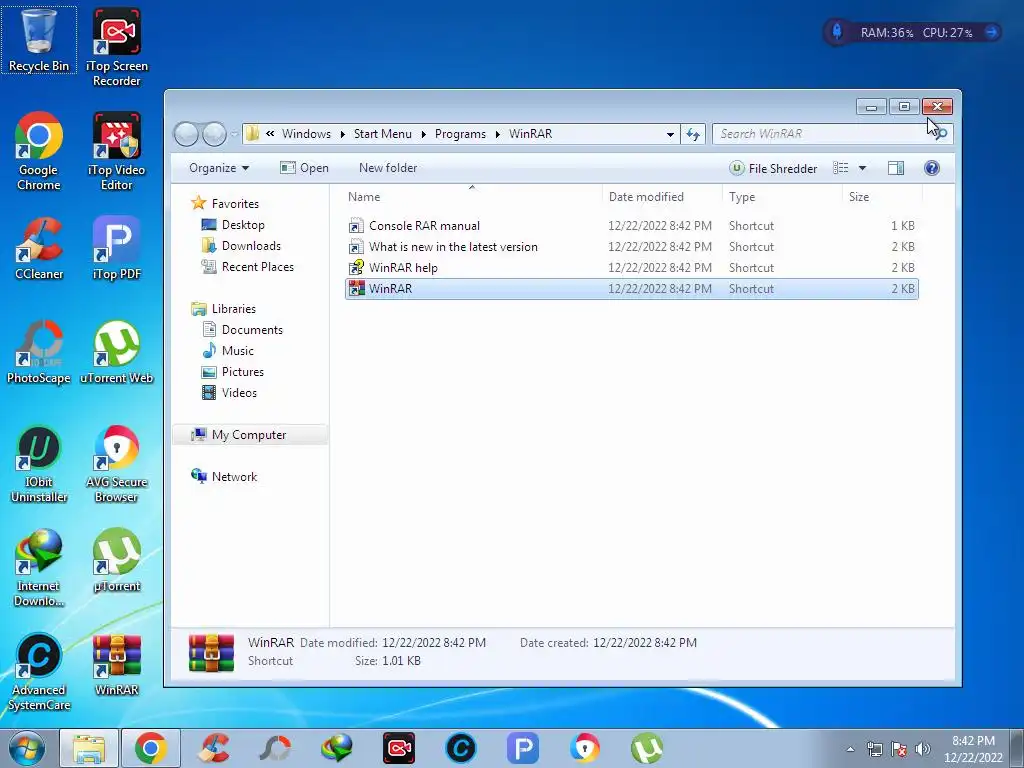
Task: Select Advanced SystemCare desktop icon
Action: point(39,673)
